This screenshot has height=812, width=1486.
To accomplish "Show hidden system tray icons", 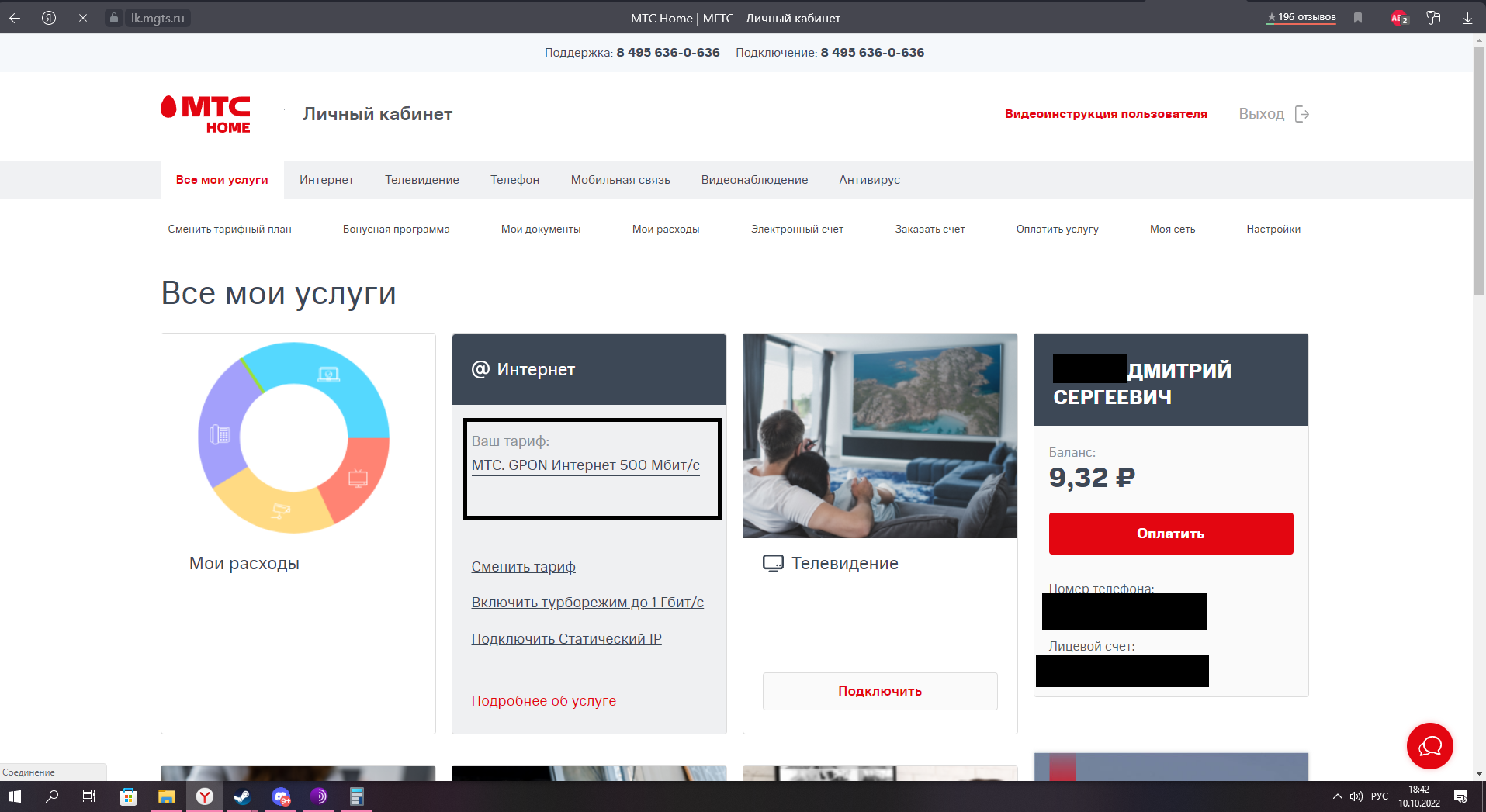I will click(1338, 796).
